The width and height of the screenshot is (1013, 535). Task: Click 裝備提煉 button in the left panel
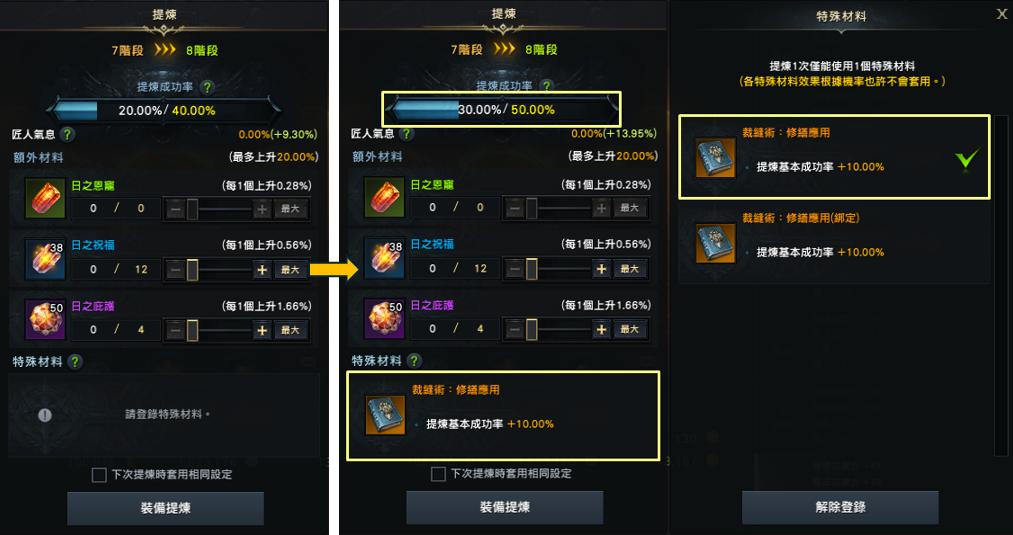[x=165, y=508]
